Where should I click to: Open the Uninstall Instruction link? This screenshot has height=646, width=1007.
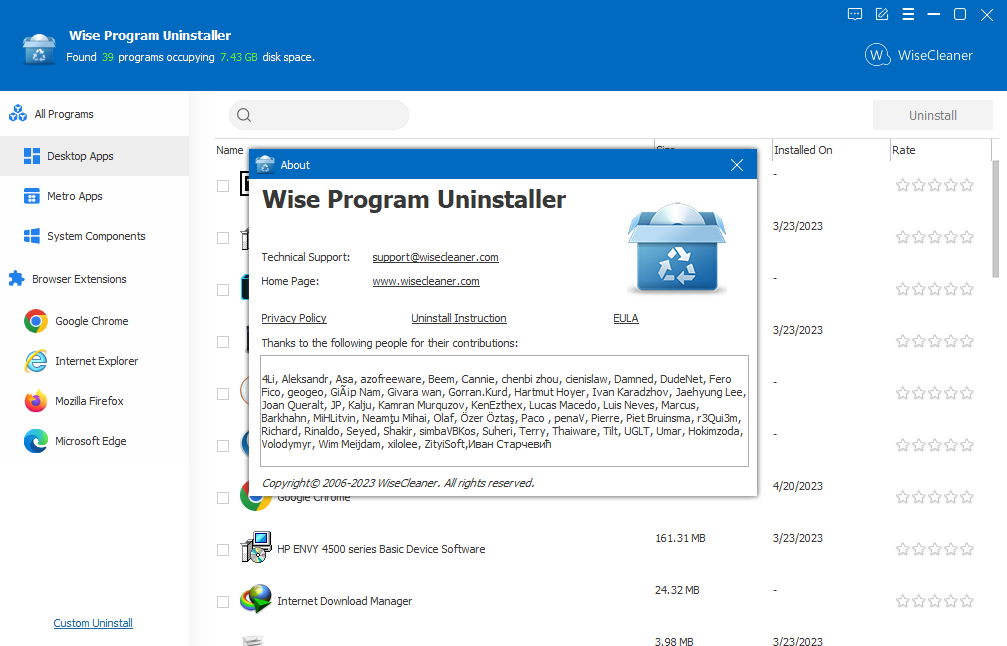click(459, 318)
